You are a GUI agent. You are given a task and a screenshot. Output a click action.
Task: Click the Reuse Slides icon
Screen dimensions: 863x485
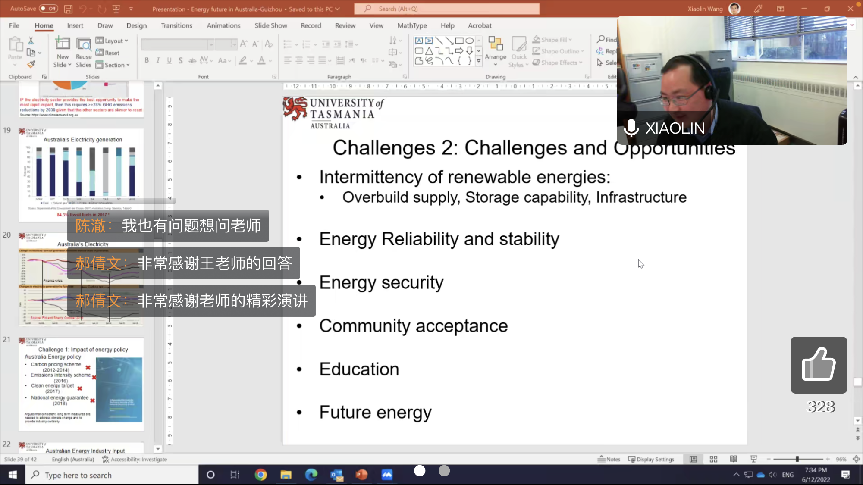click(x=83, y=53)
